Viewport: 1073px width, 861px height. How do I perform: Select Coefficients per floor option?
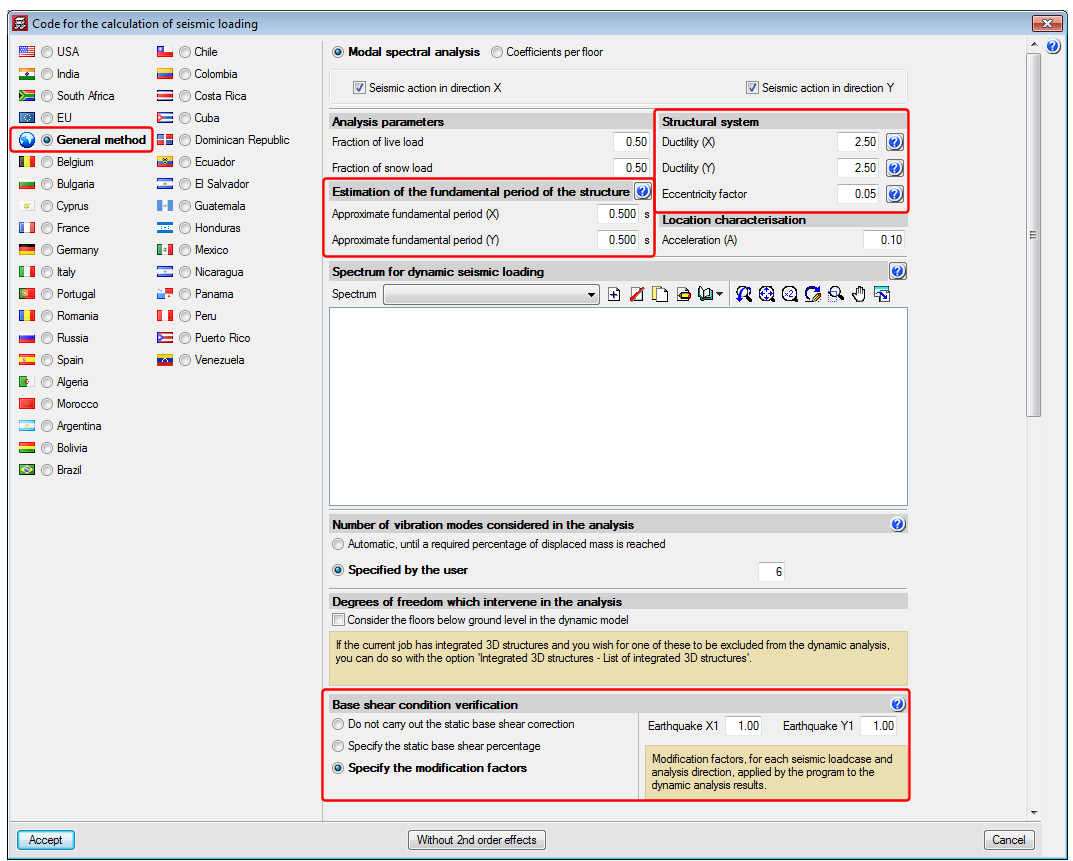pos(497,52)
